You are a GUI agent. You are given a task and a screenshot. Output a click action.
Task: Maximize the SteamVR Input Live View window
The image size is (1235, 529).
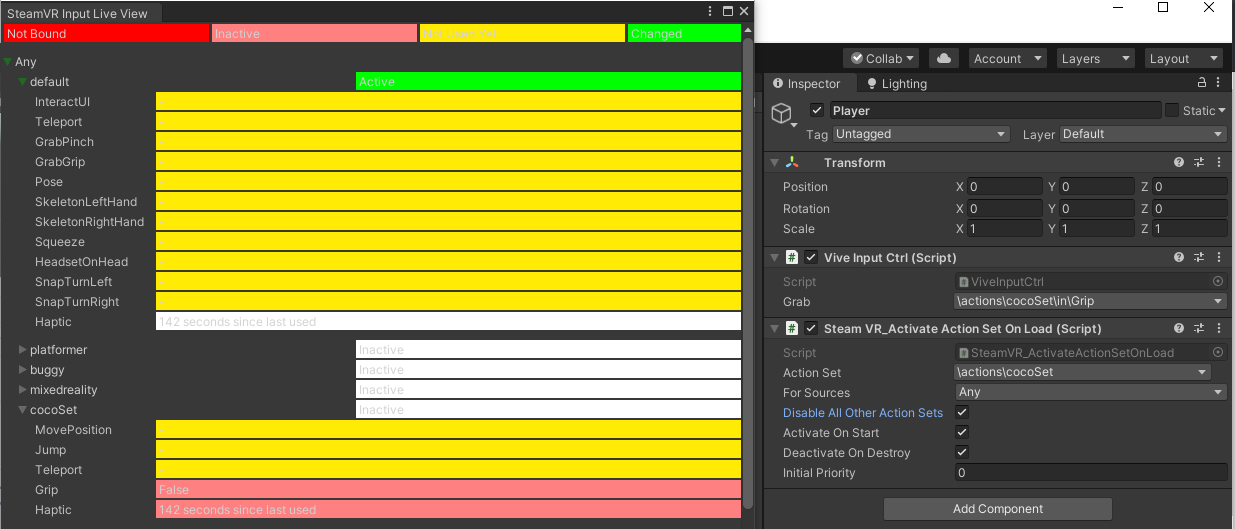pos(727,11)
